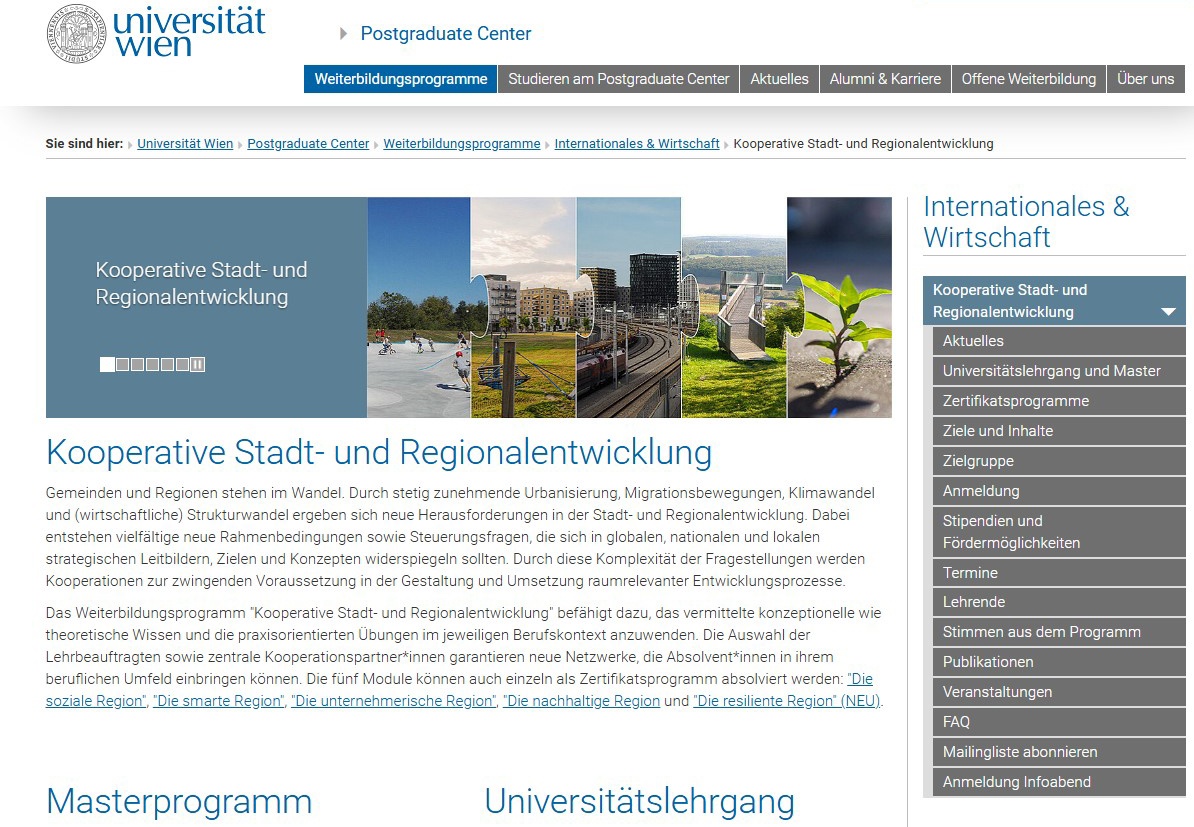Image resolution: width=1194 pixels, height=827 pixels.
Task: Click the arrow before Postgraduate Center heading
Action: pyautogui.click(x=343, y=34)
